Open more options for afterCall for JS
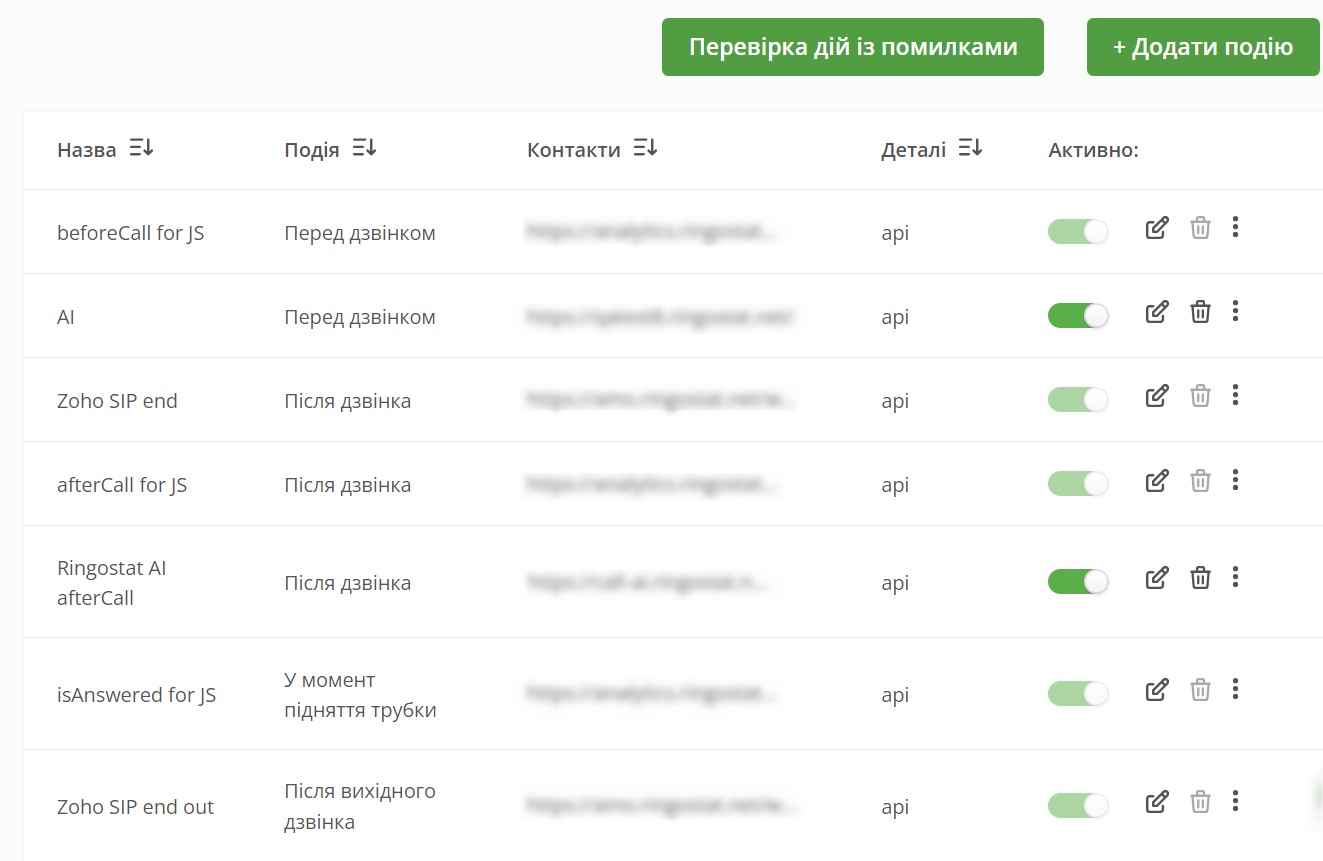 coord(1236,480)
